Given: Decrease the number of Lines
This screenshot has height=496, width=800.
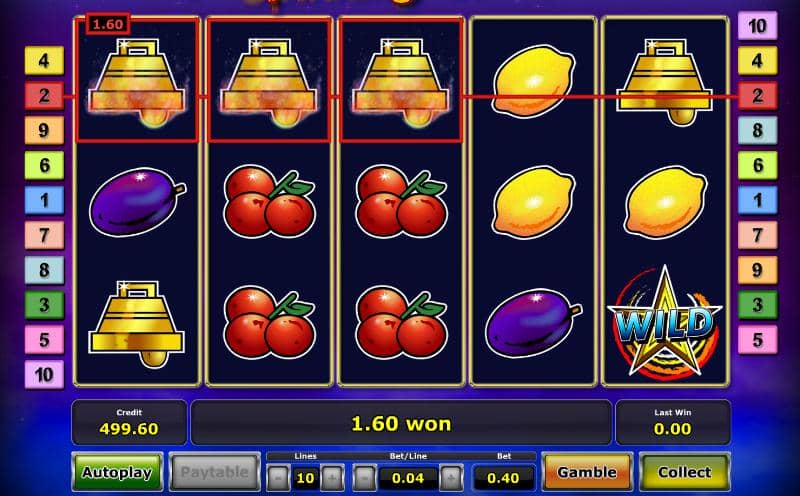Looking at the screenshot, I should point(278,478).
